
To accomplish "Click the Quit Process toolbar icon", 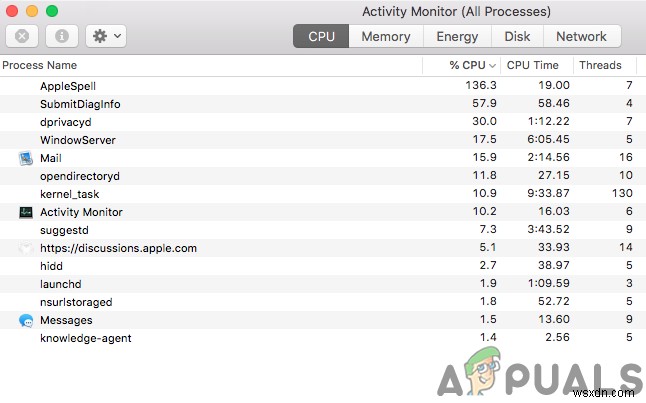I will pos(22,36).
